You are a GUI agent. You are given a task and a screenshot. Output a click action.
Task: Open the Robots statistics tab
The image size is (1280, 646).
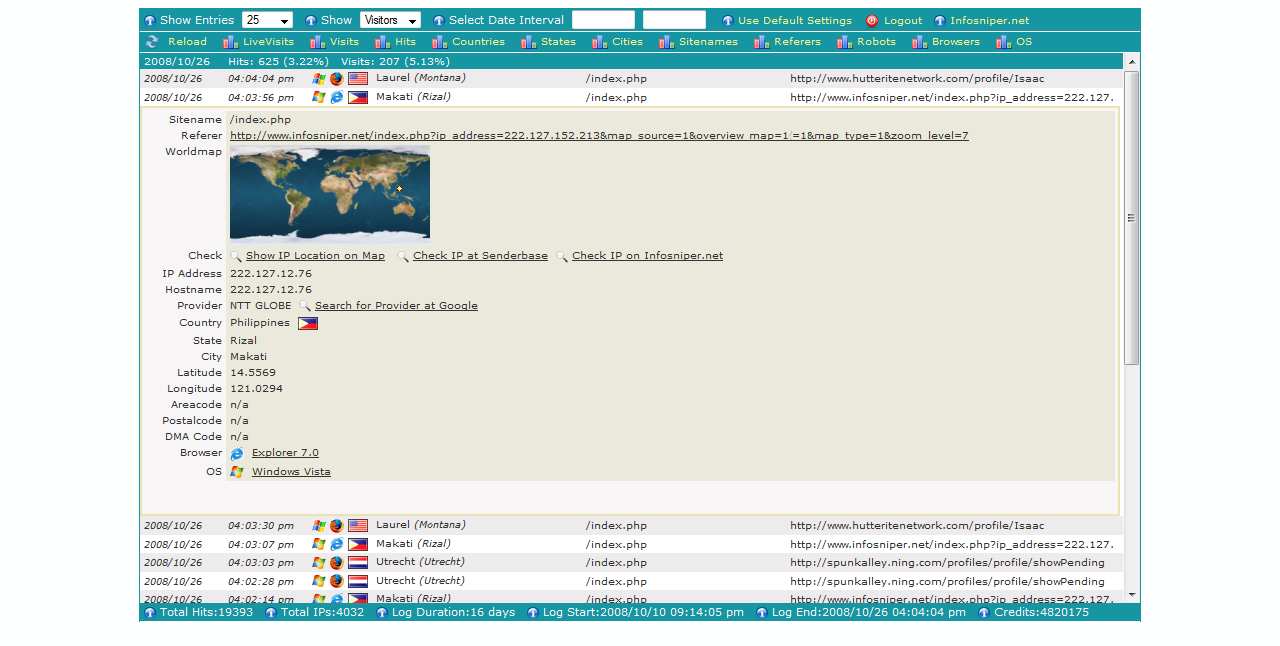click(x=876, y=42)
